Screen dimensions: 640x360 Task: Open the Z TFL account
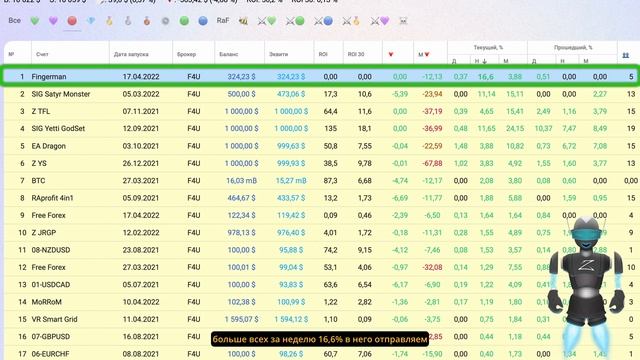(x=41, y=111)
